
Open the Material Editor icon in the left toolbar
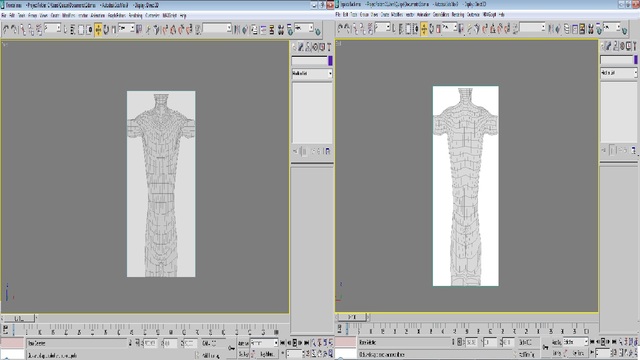[x=281, y=30]
